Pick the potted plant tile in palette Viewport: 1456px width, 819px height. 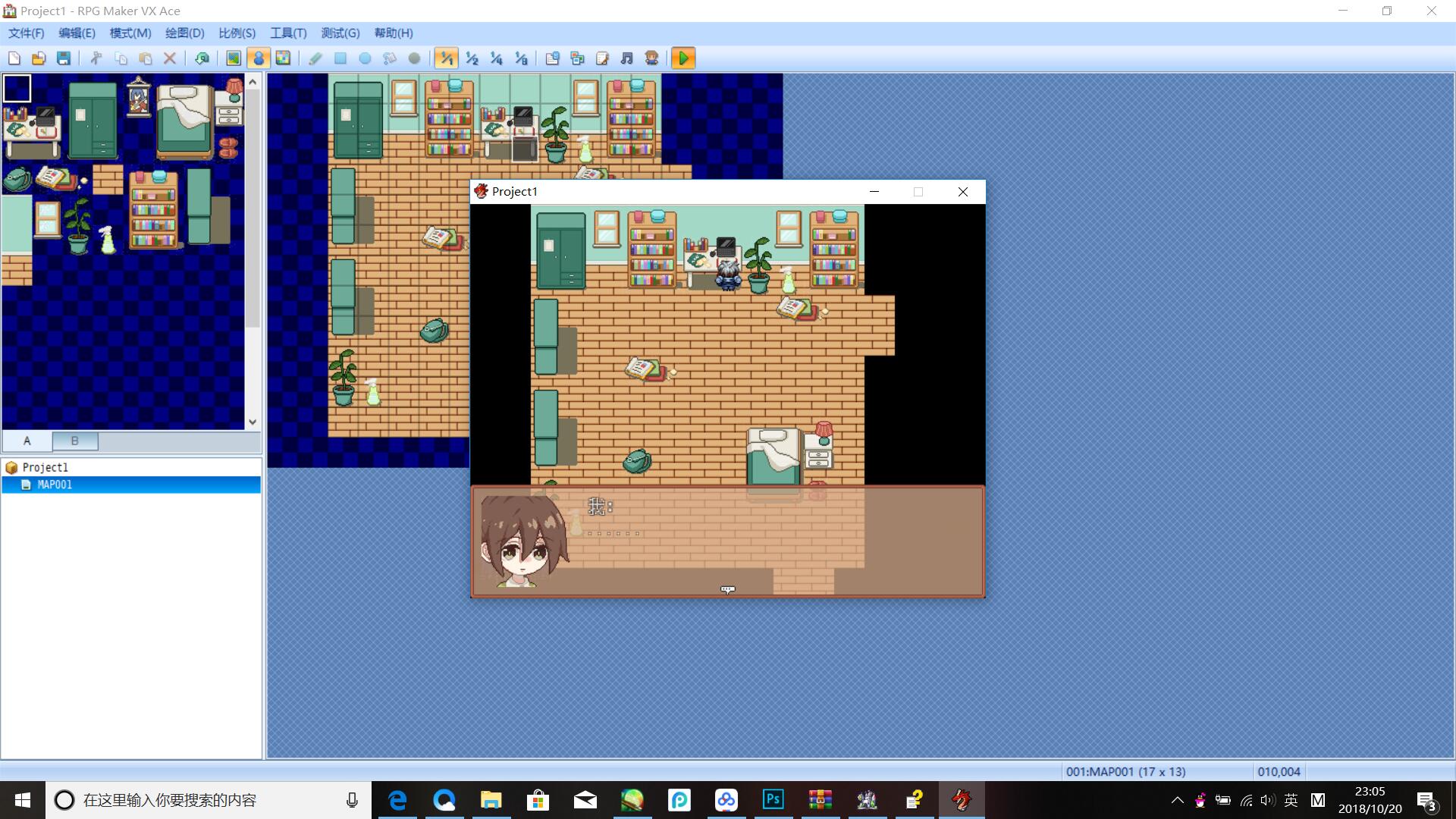[x=77, y=225]
